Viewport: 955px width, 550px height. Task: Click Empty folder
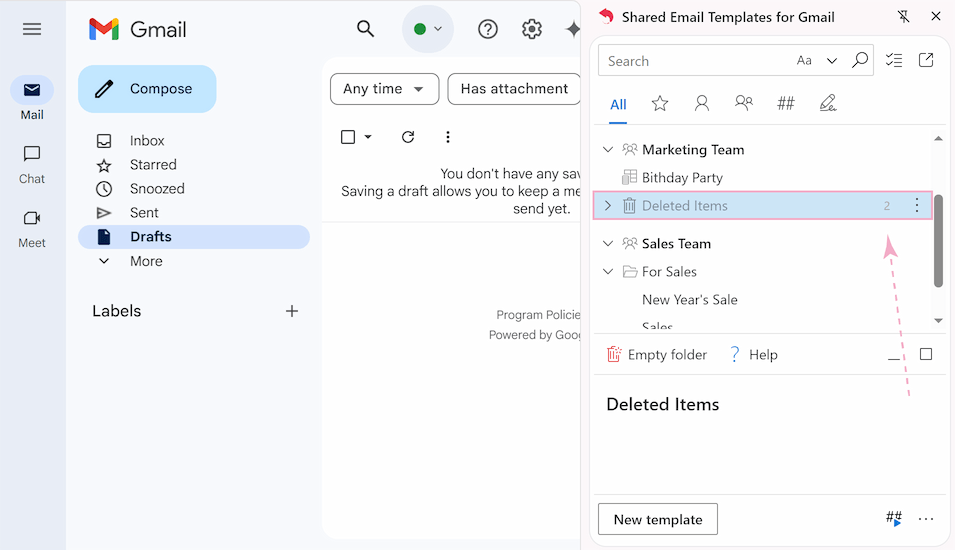pos(657,354)
